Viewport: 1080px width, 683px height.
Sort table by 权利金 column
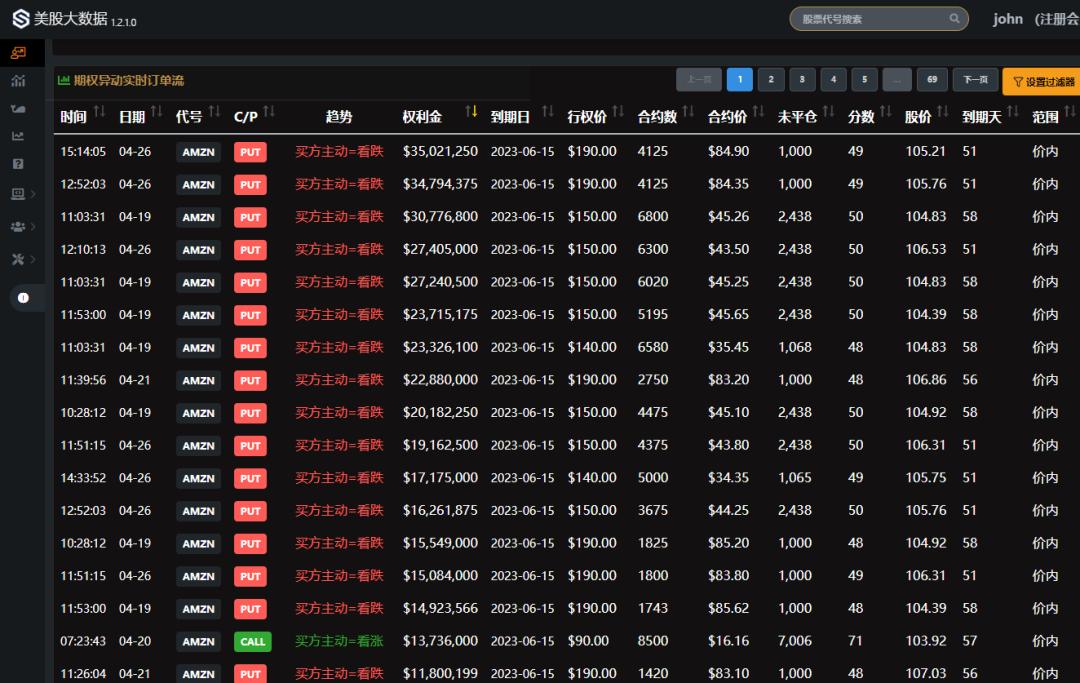[x=471, y=114]
